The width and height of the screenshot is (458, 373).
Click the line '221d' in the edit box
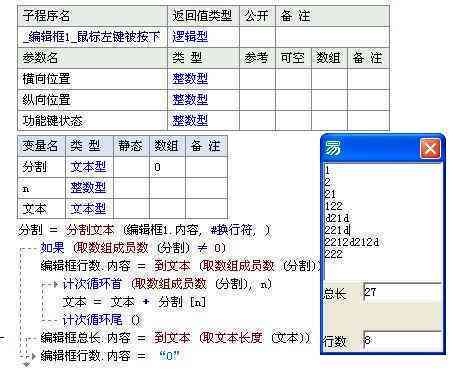[x=337, y=230]
